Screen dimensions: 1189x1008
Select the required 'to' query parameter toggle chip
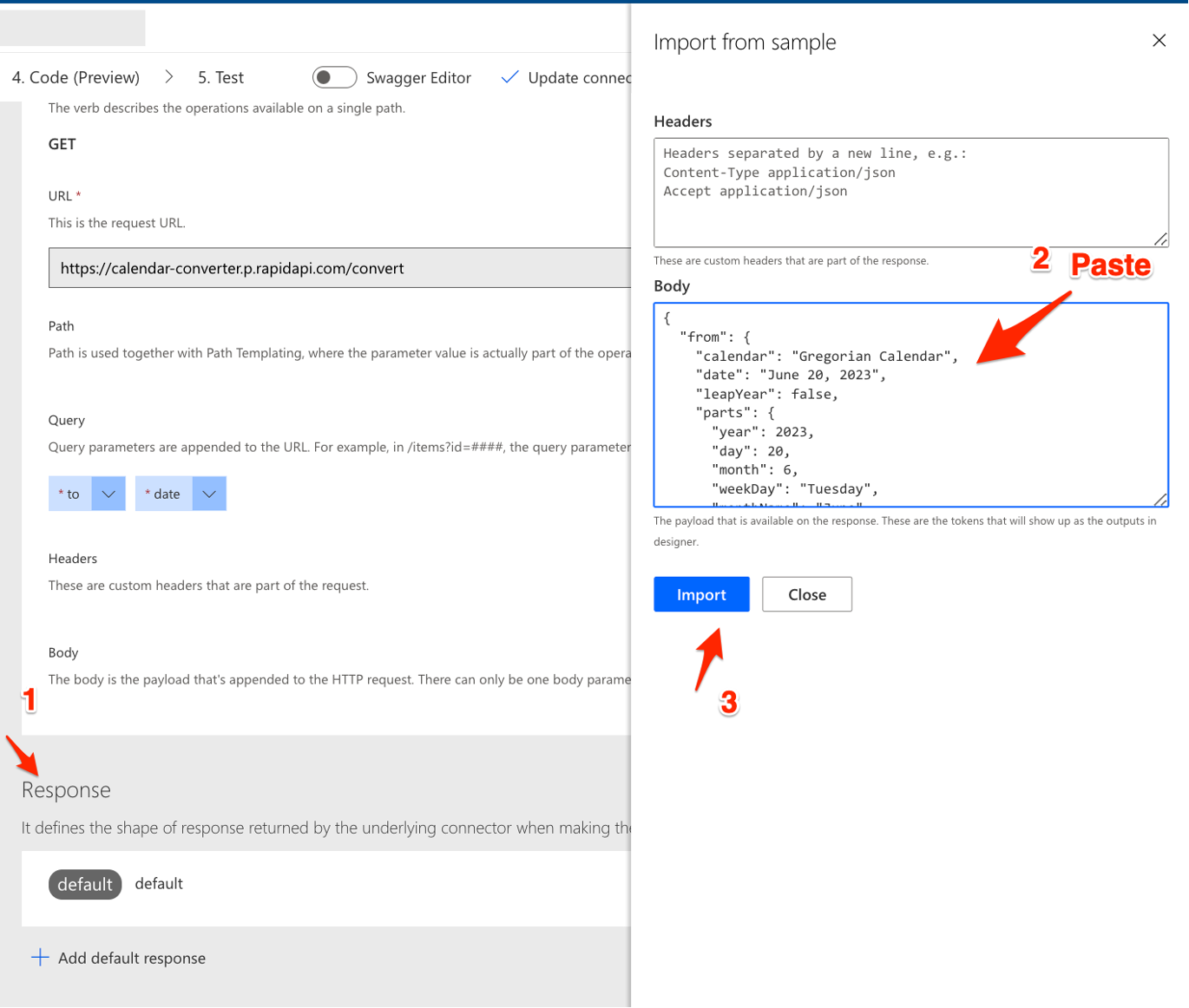click(69, 493)
